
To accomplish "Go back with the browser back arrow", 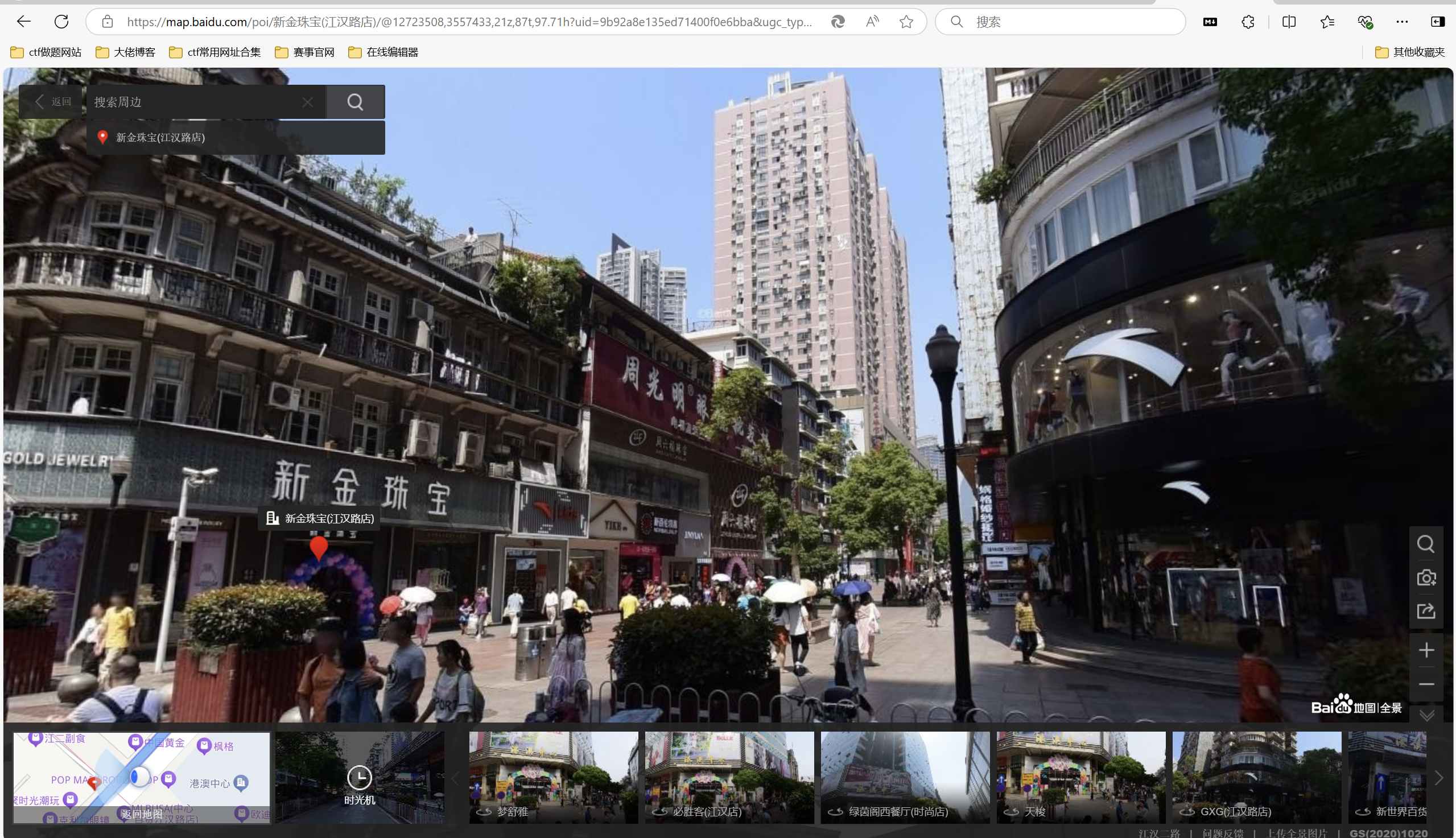I will [23, 22].
